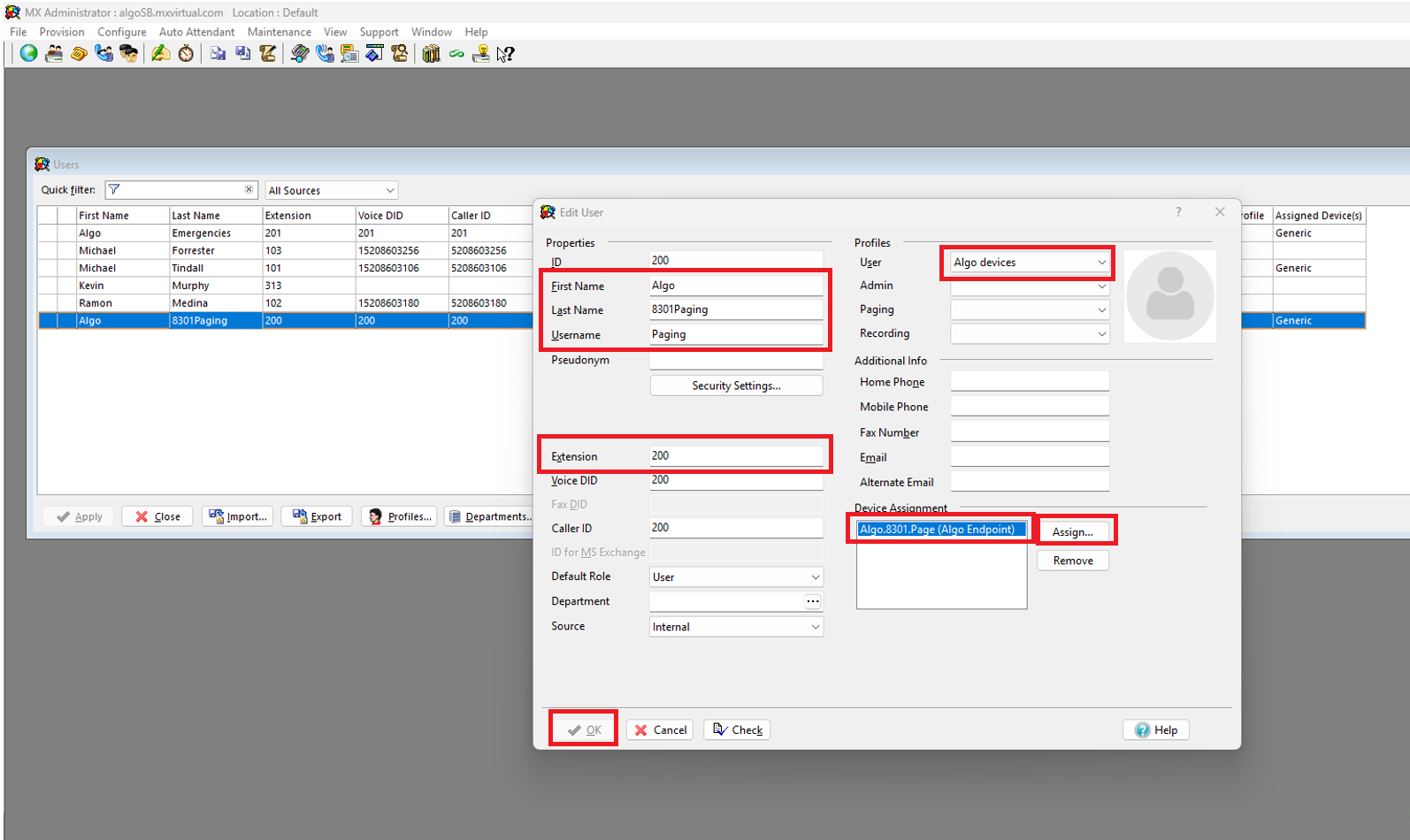Click Cancel in the Edit User dialog
The width and height of the screenshot is (1410, 840).
[x=661, y=729]
